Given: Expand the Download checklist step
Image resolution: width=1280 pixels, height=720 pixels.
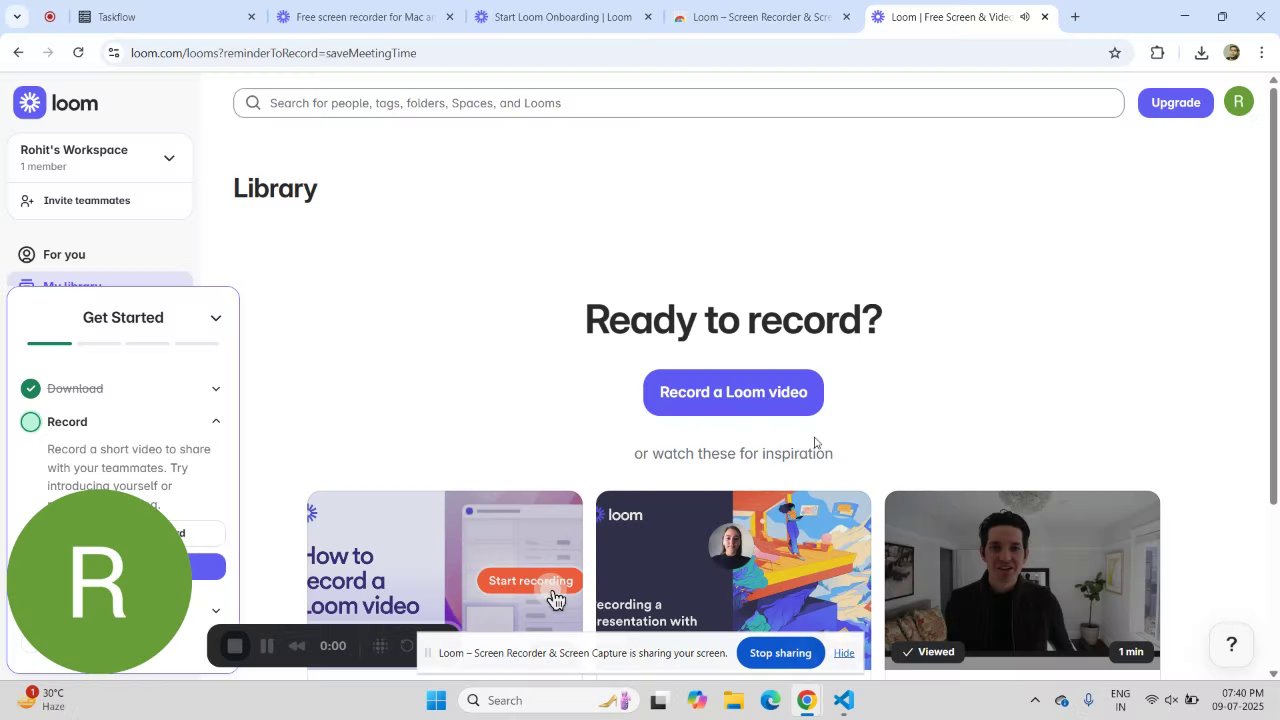Looking at the screenshot, I should [x=216, y=389].
